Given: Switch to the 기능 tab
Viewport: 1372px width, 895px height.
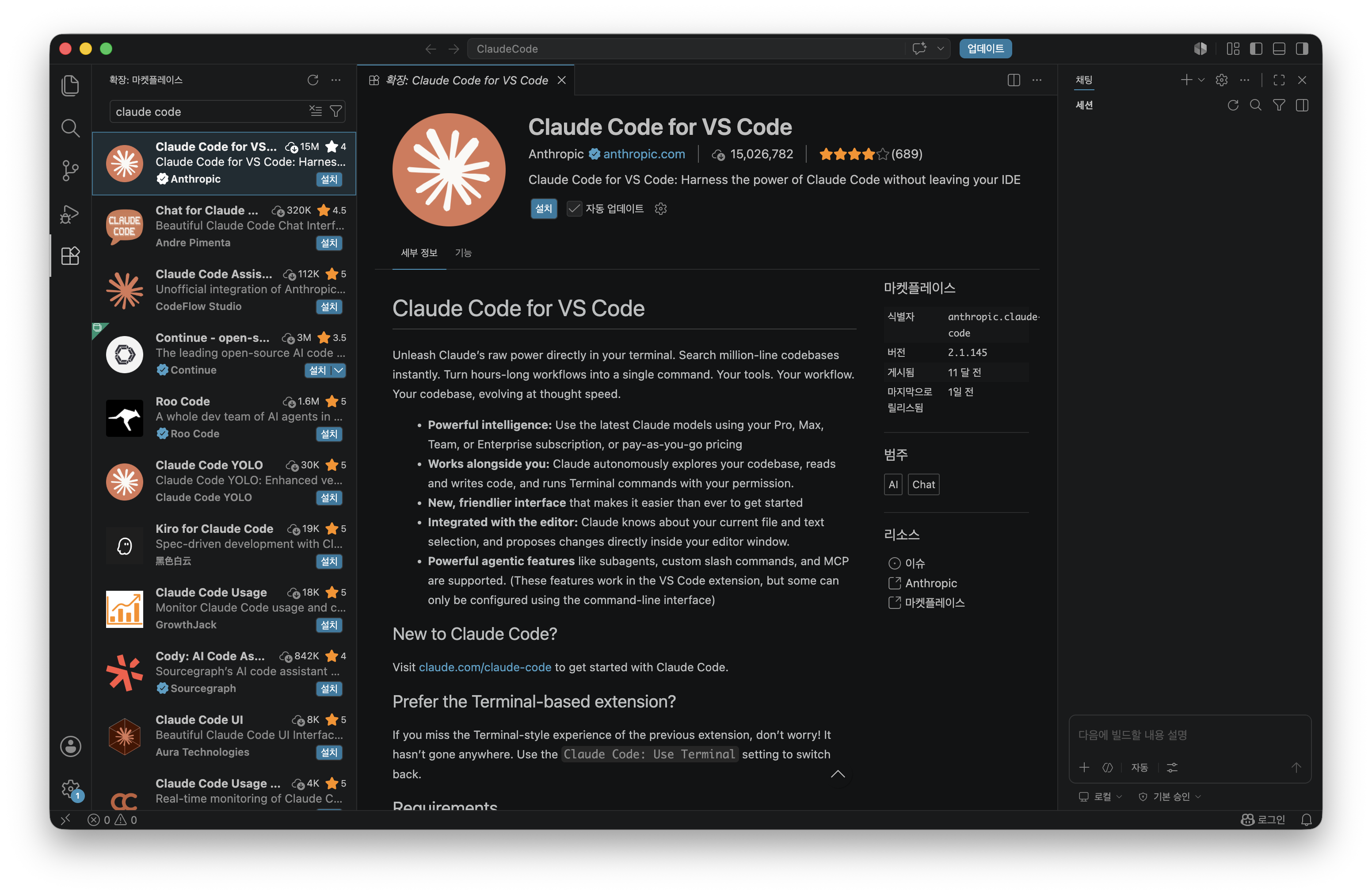Looking at the screenshot, I should (464, 252).
